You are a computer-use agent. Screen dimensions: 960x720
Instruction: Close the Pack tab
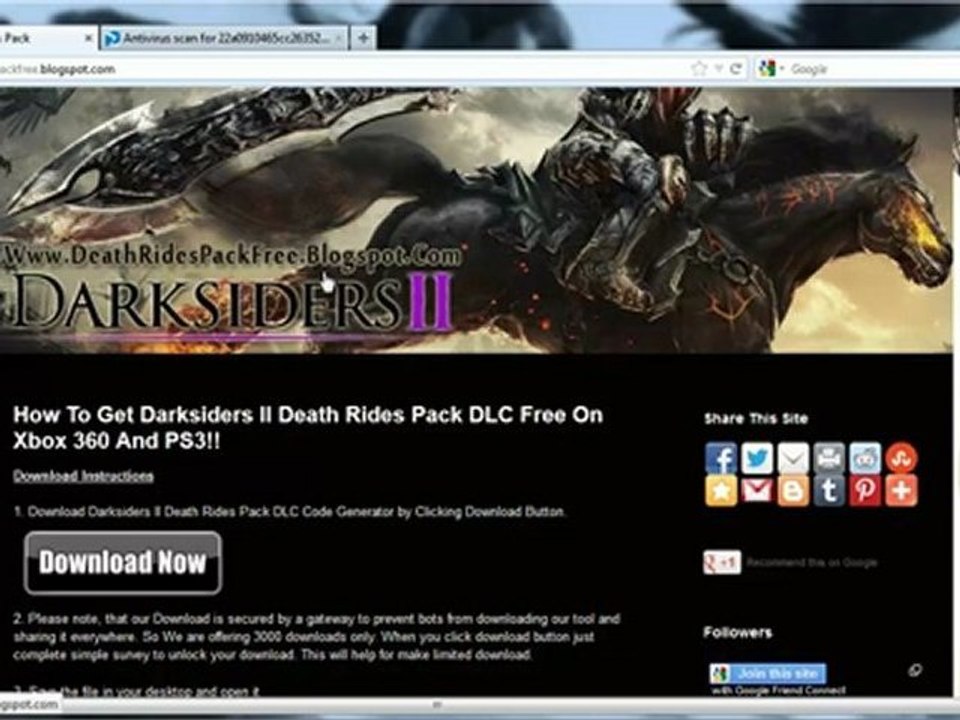pyautogui.click(x=88, y=39)
